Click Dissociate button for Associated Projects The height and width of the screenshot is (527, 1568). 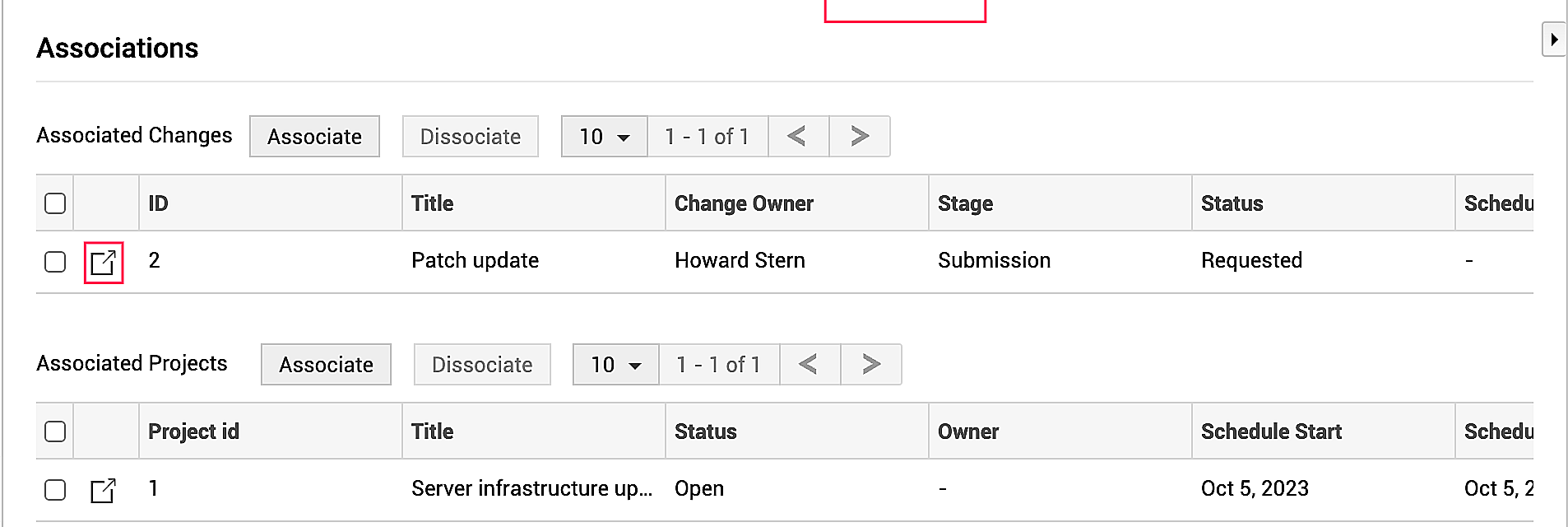tap(482, 365)
